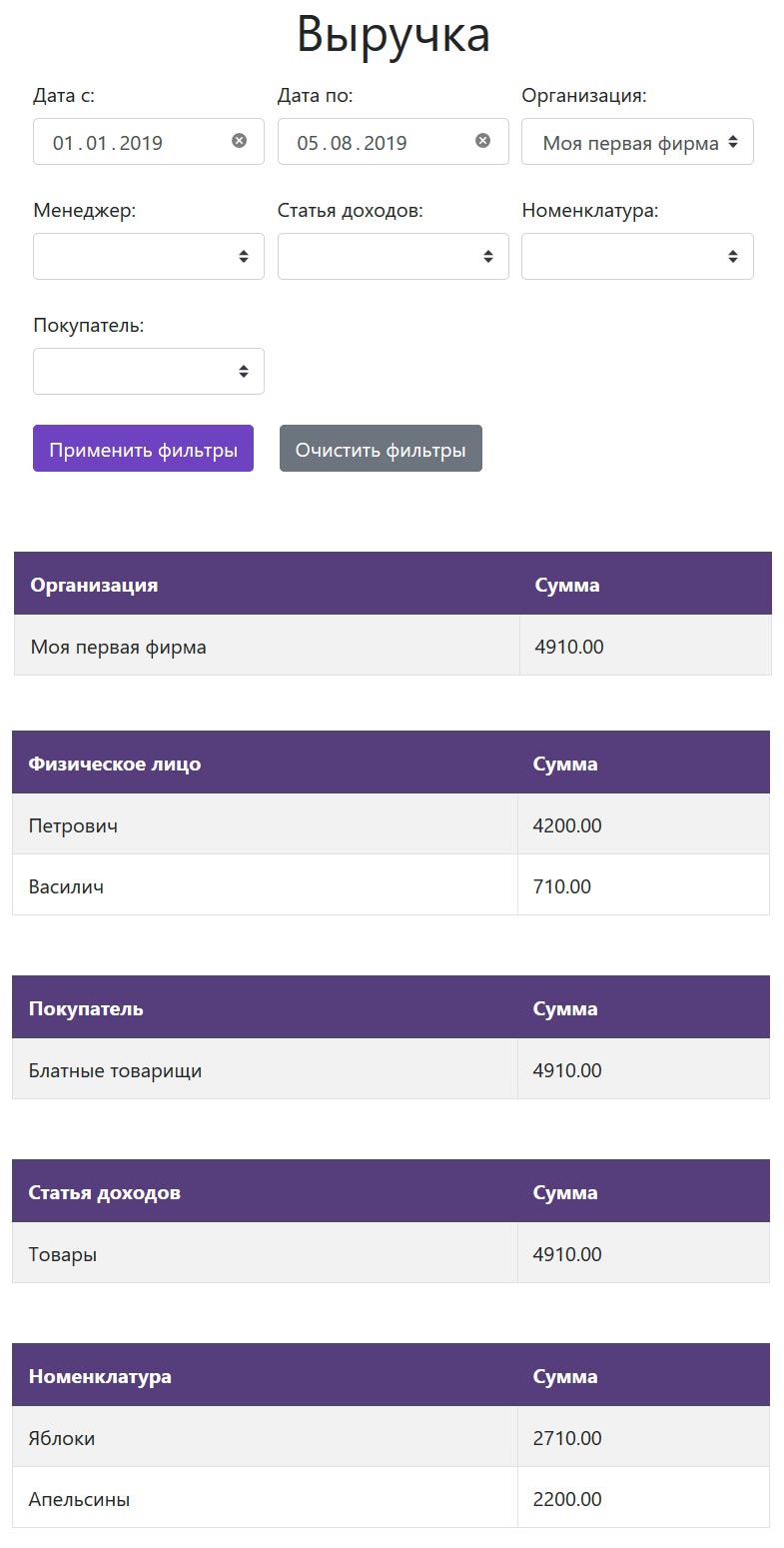Open the 'Статья доходов' filter dropdown

coord(392,257)
